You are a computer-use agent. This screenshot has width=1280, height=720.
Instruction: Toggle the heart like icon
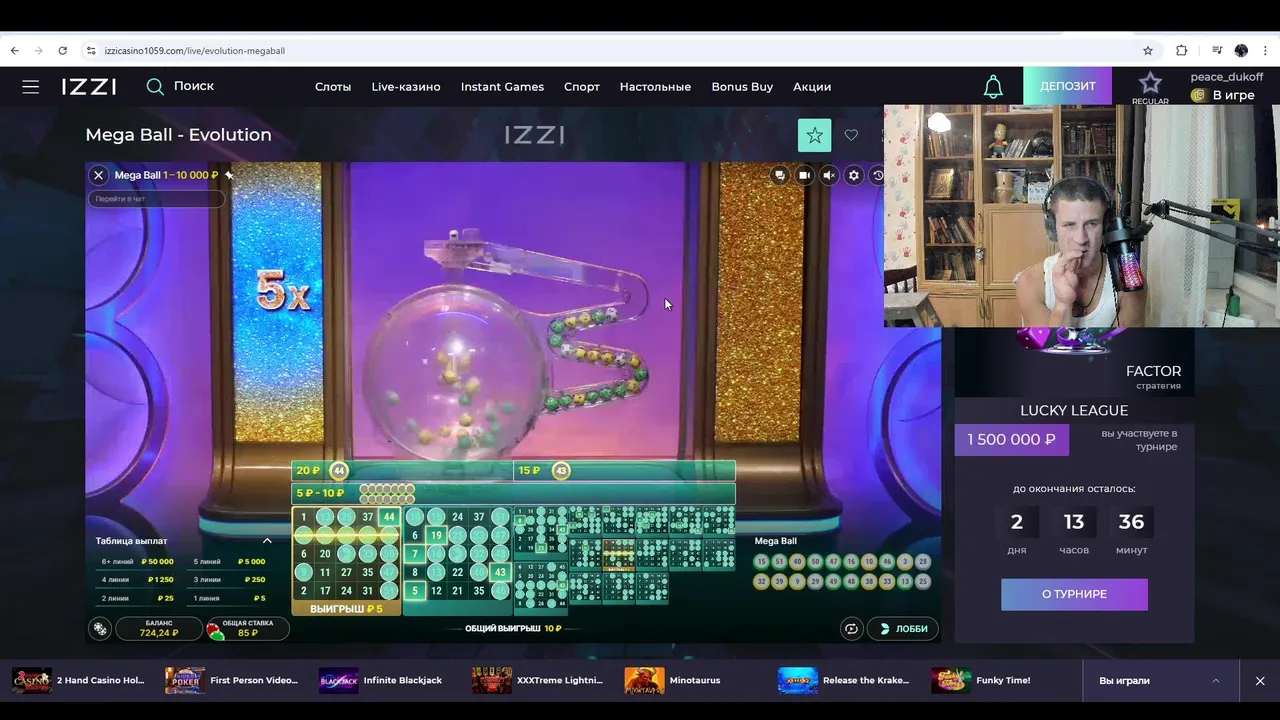(851, 135)
